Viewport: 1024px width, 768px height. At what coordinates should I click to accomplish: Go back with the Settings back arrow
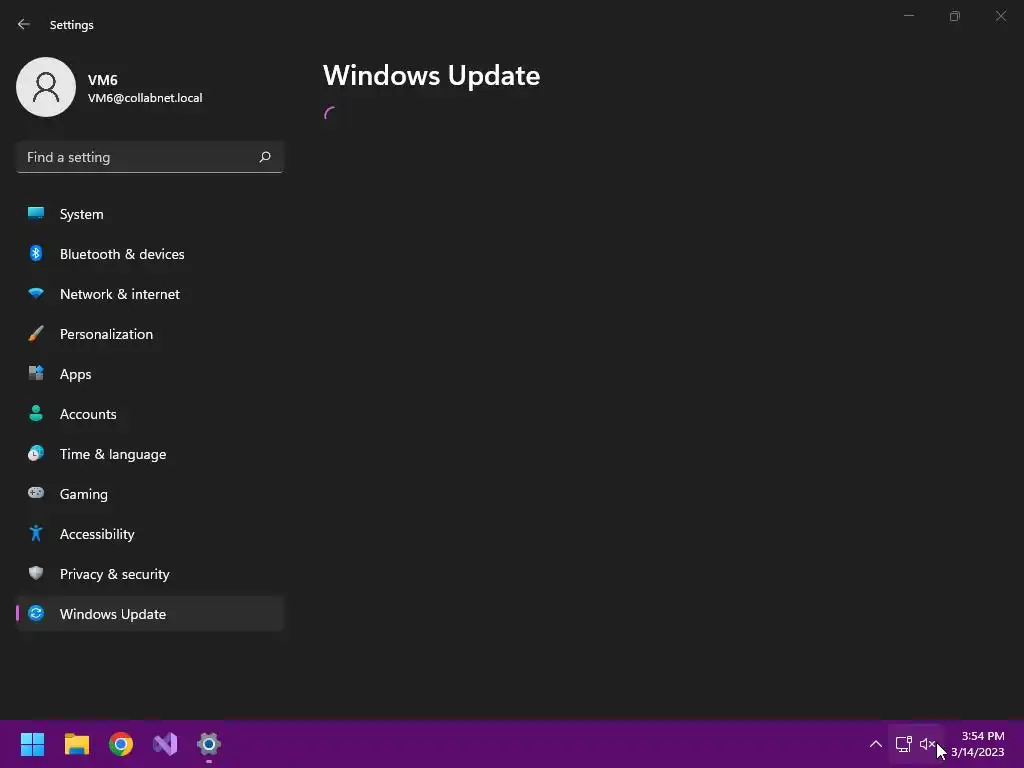(24, 24)
